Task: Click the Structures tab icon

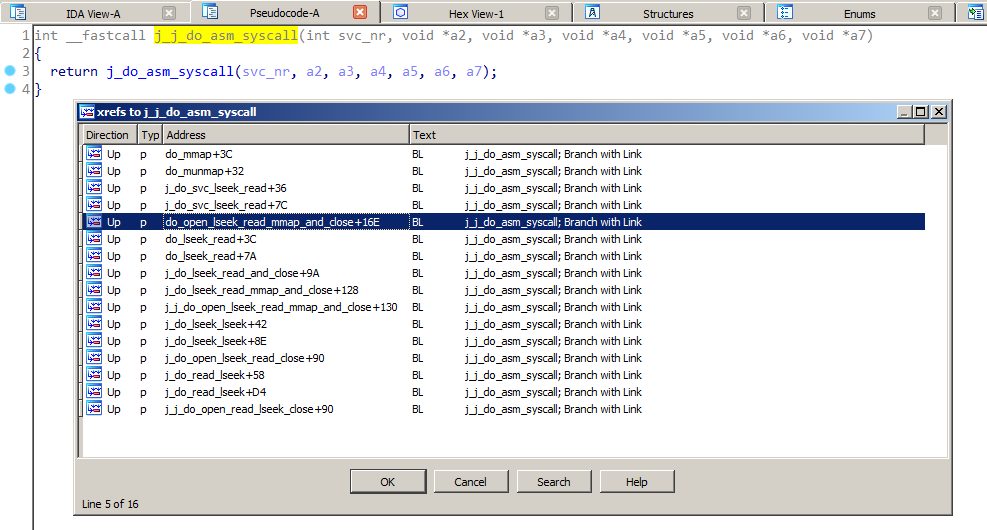Action: (592, 12)
